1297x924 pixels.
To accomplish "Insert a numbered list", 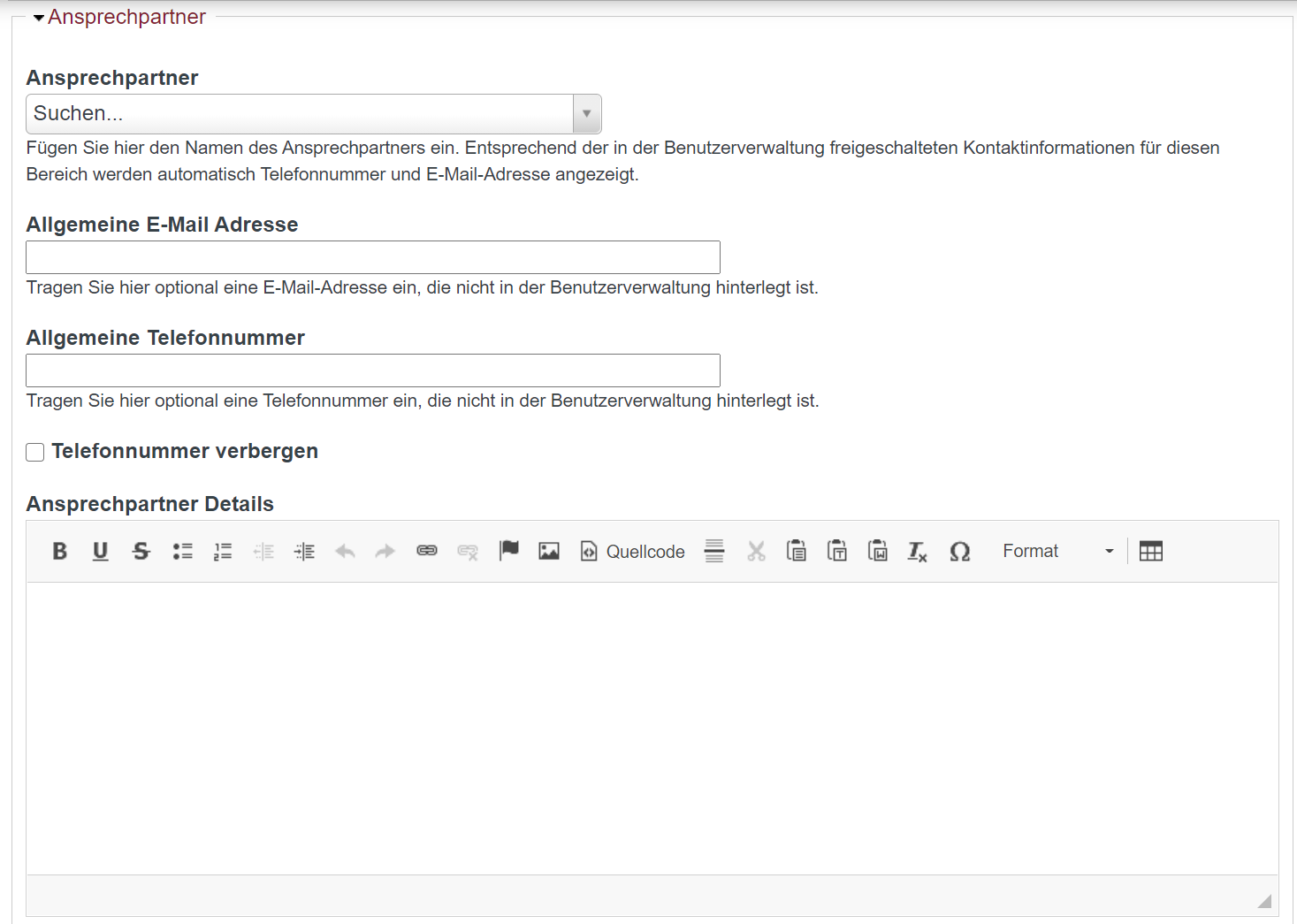I will 223,552.
